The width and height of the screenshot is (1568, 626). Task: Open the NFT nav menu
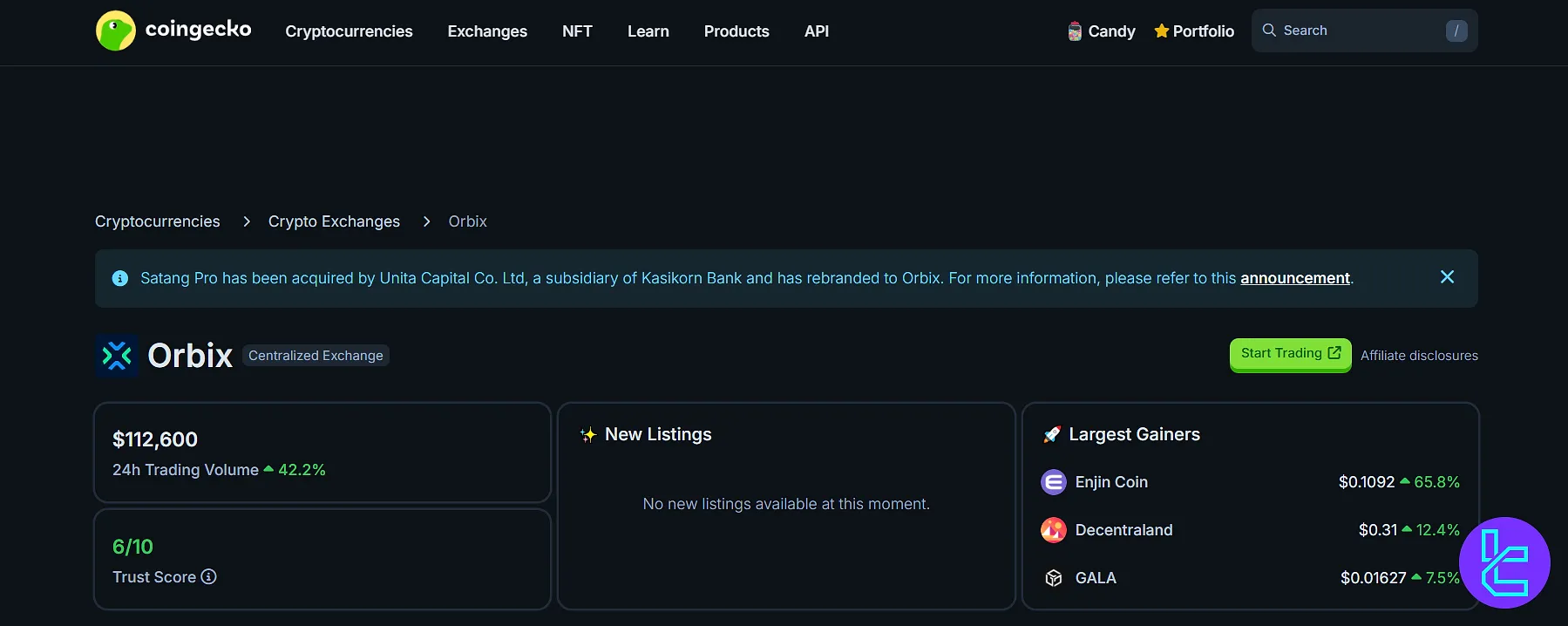[577, 31]
